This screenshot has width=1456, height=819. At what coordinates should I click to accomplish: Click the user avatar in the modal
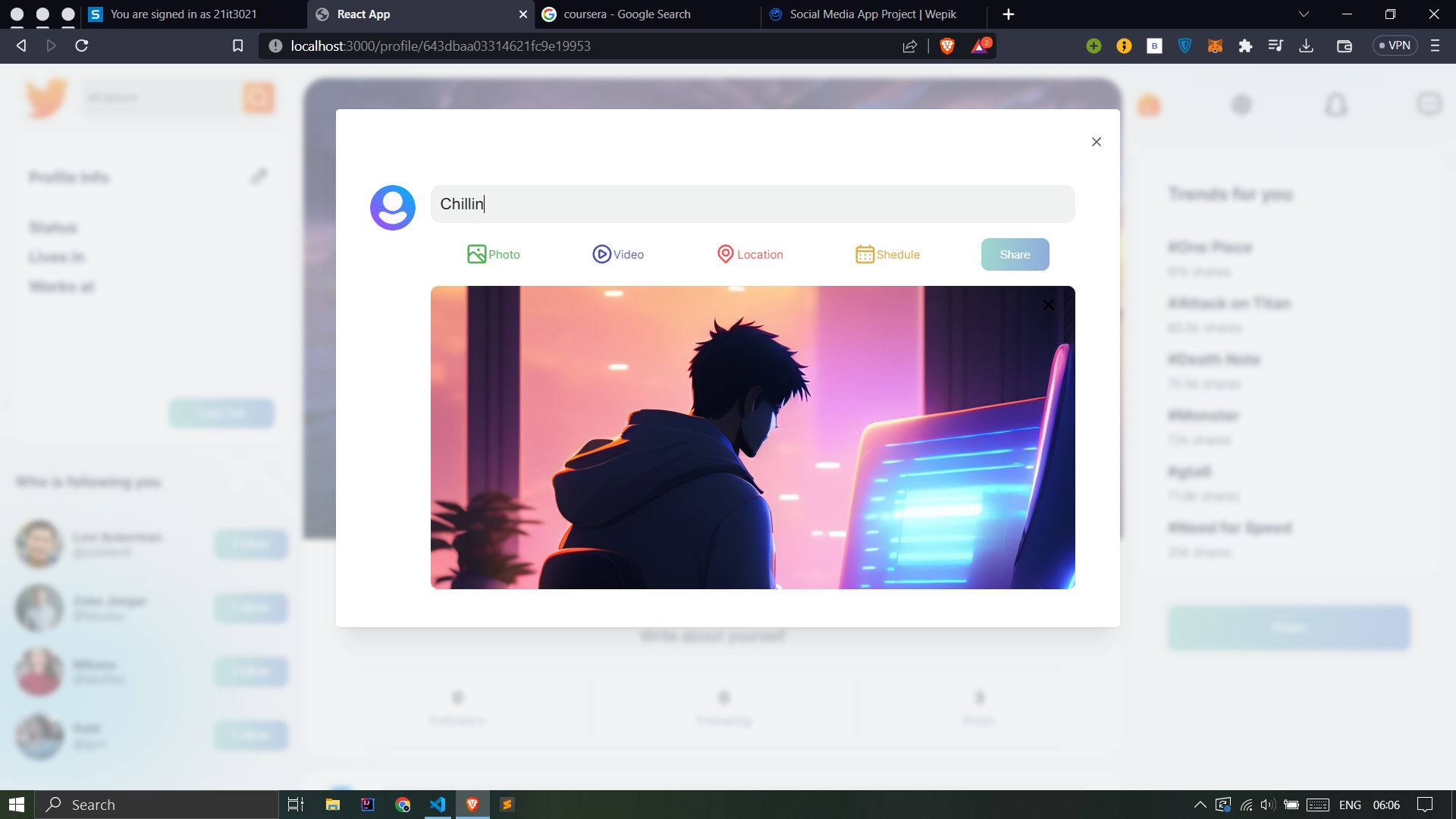393,208
